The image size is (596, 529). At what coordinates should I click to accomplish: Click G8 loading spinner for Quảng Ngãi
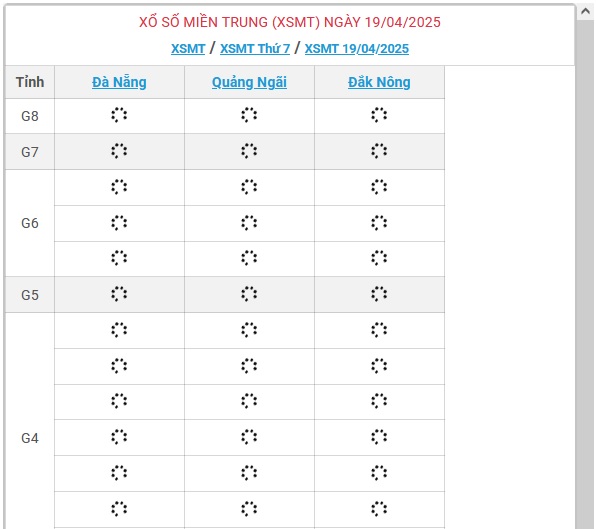coord(249,115)
